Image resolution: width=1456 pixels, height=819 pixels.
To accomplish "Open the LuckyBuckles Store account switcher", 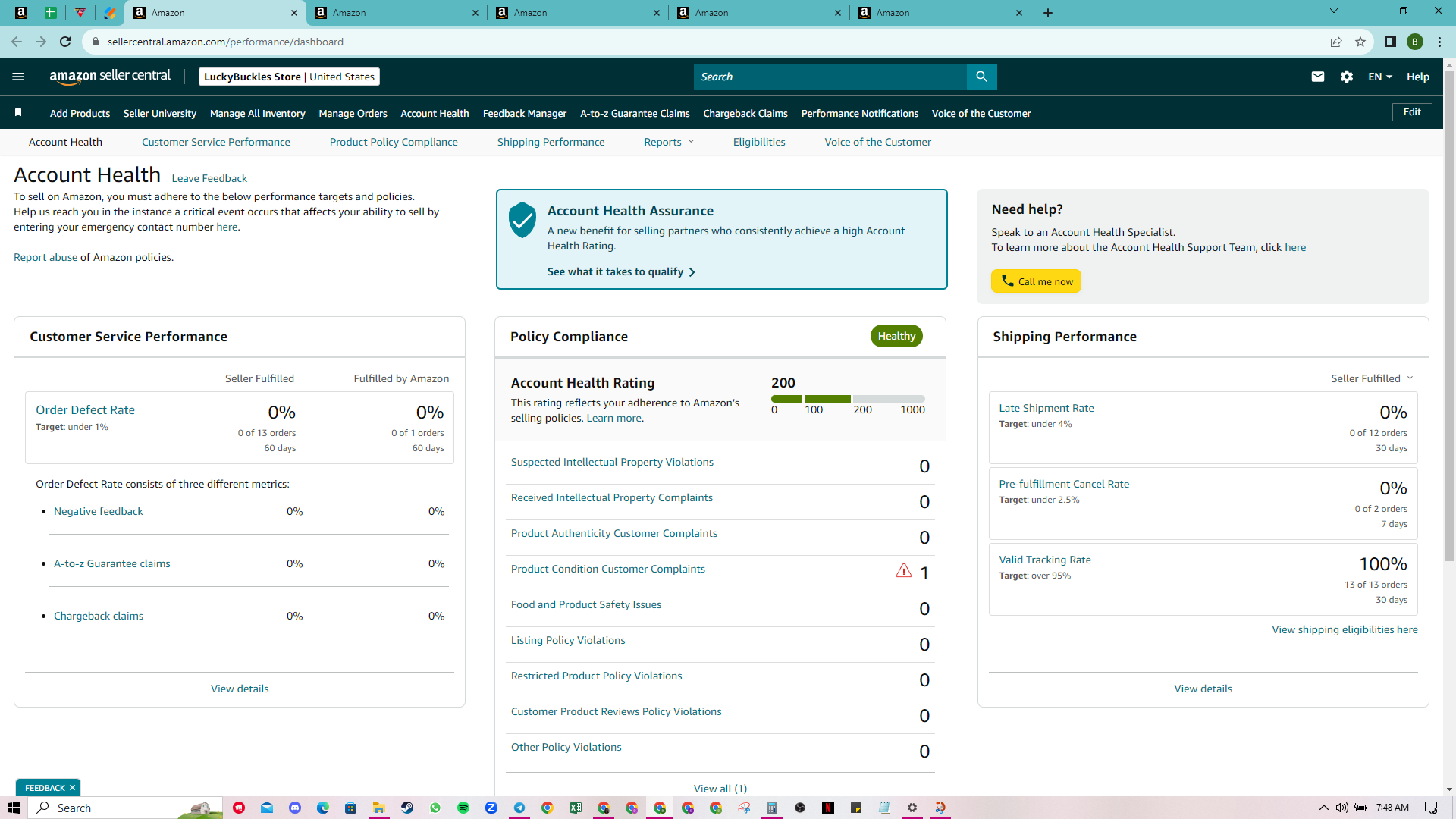I will (289, 77).
